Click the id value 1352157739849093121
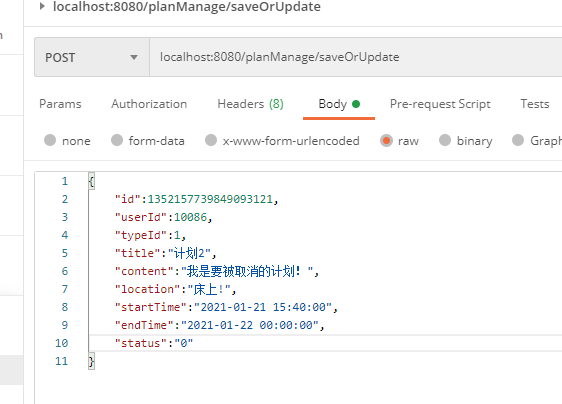The width and height of the screenshot is (562, 404). point(210,199)
